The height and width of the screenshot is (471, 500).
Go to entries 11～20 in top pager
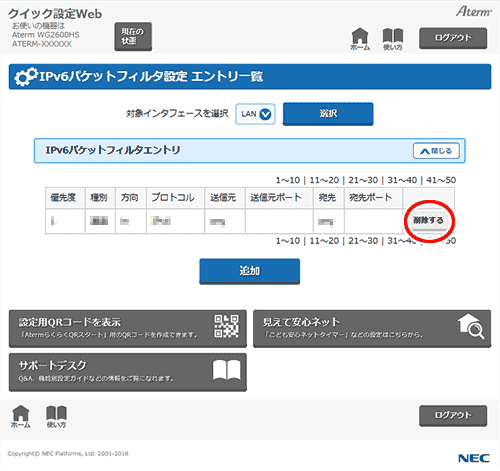pos(324,180)
